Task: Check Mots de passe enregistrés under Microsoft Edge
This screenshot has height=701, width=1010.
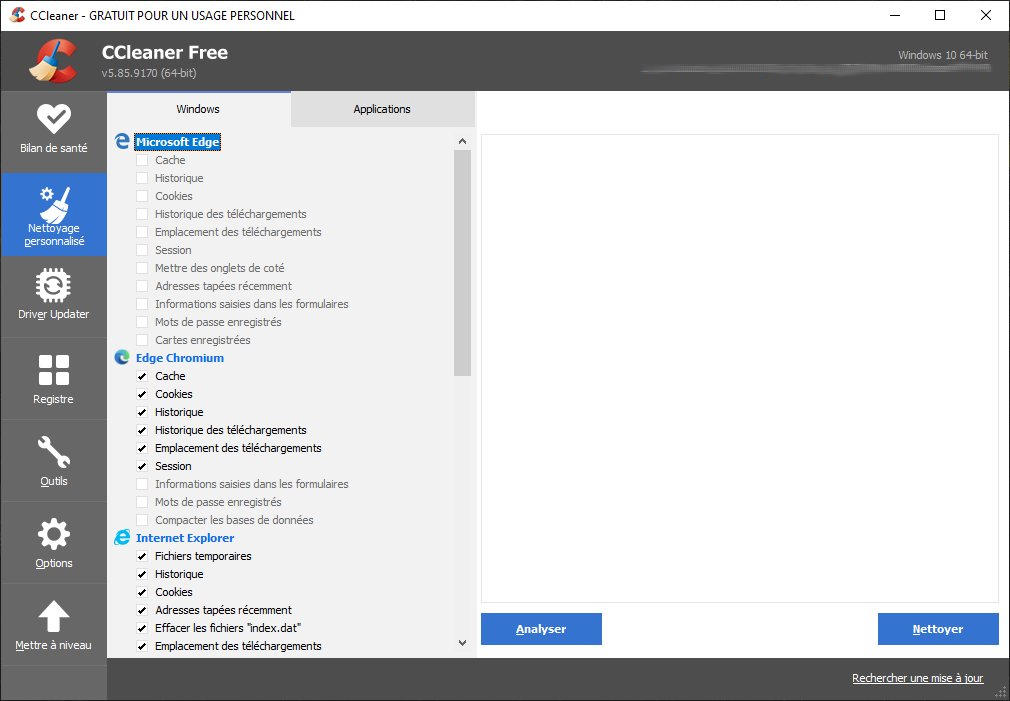Action: click(x=142, y=322)
